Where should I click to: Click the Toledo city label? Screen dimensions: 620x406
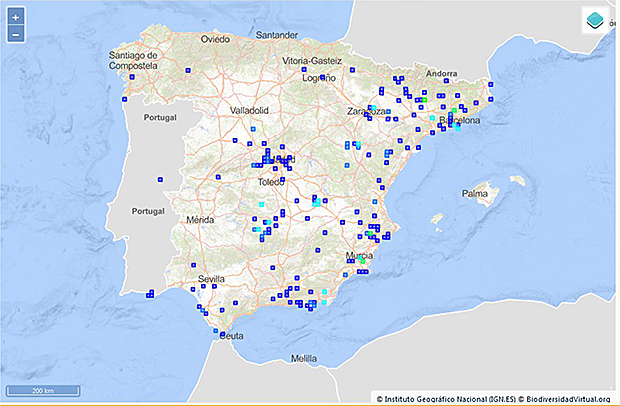pyautogui.click(x=273, y=183)
